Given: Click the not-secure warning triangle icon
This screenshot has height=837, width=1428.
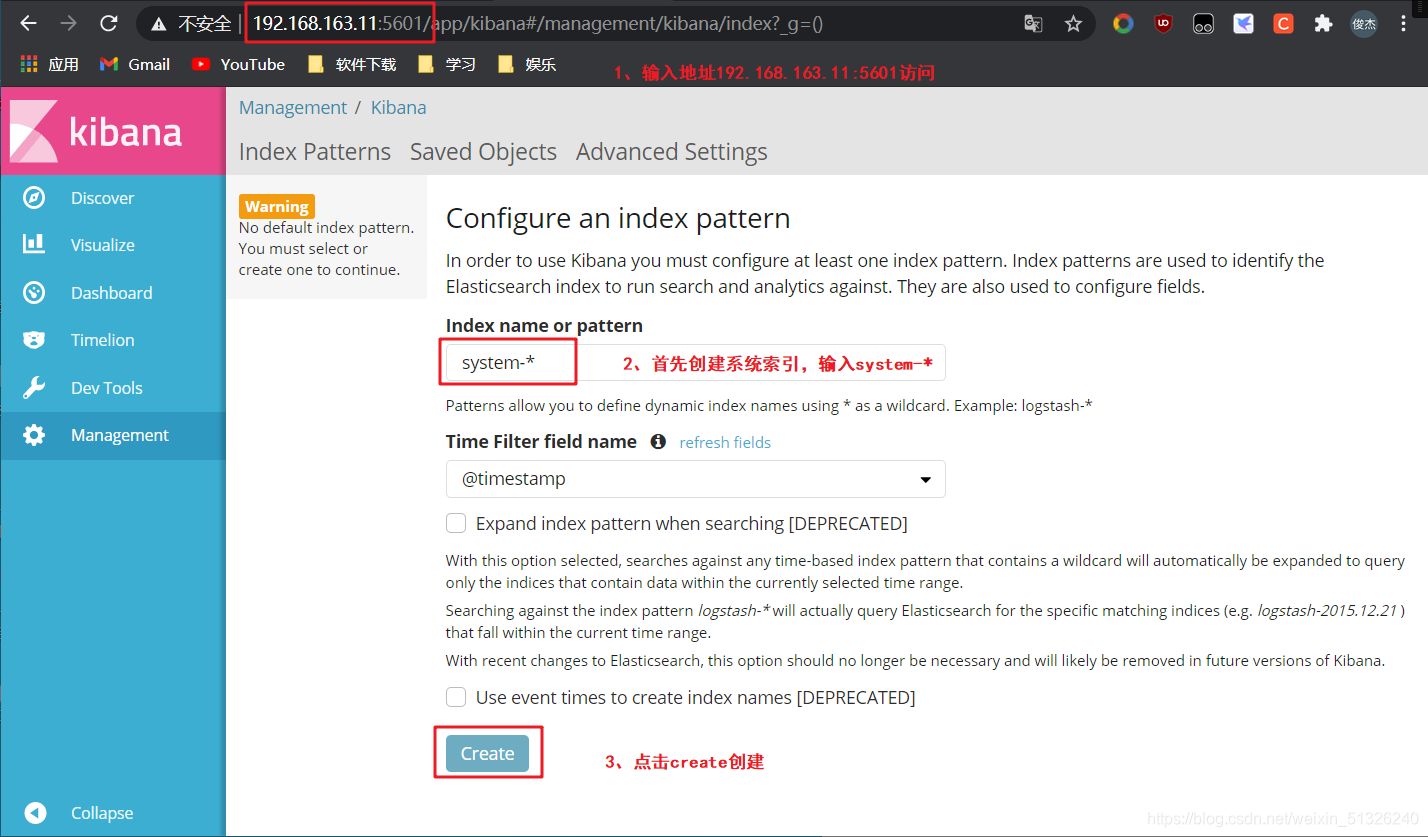Looking at the screenshot, I should (x=158, y=24).
